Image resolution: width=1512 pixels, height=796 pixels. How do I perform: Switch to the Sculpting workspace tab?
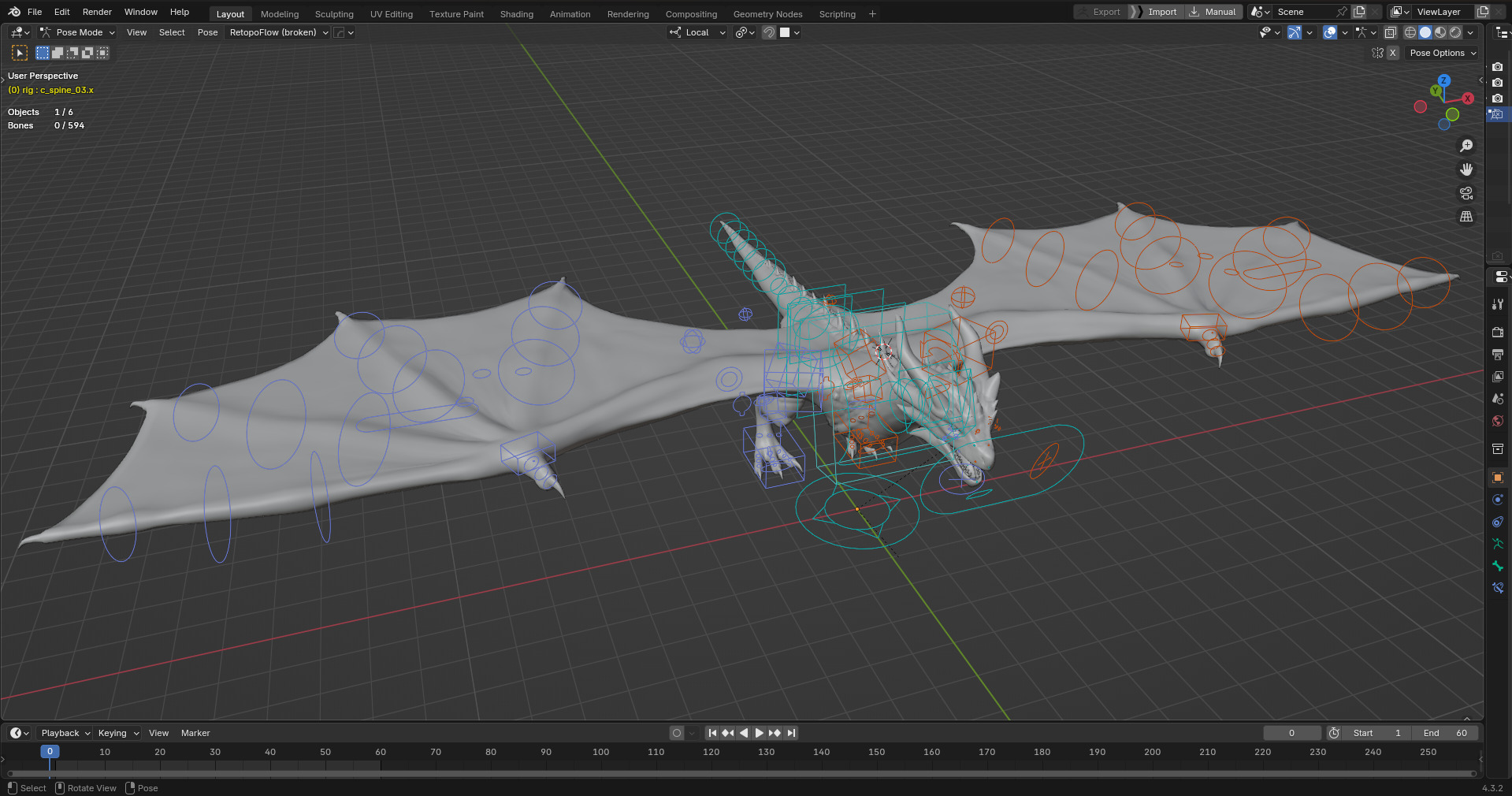point(334,14)
